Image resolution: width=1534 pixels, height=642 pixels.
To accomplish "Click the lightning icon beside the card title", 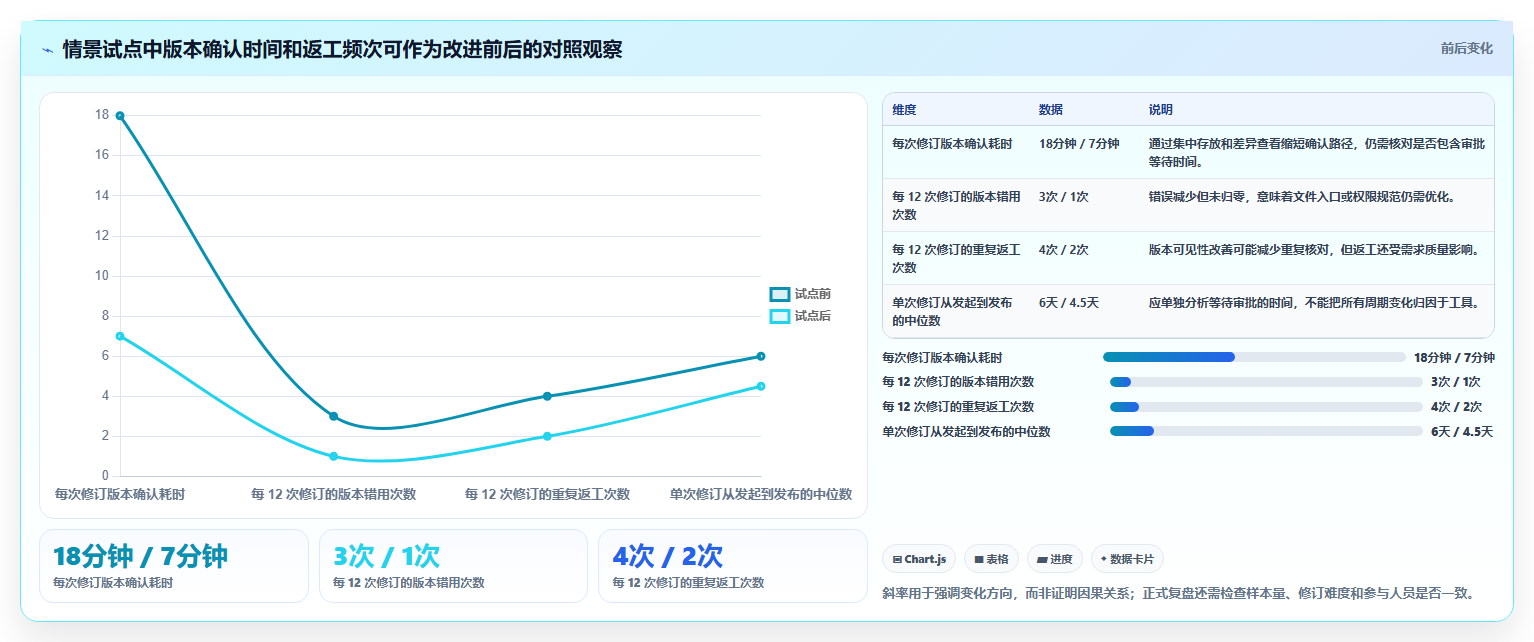I will (47, 50).
